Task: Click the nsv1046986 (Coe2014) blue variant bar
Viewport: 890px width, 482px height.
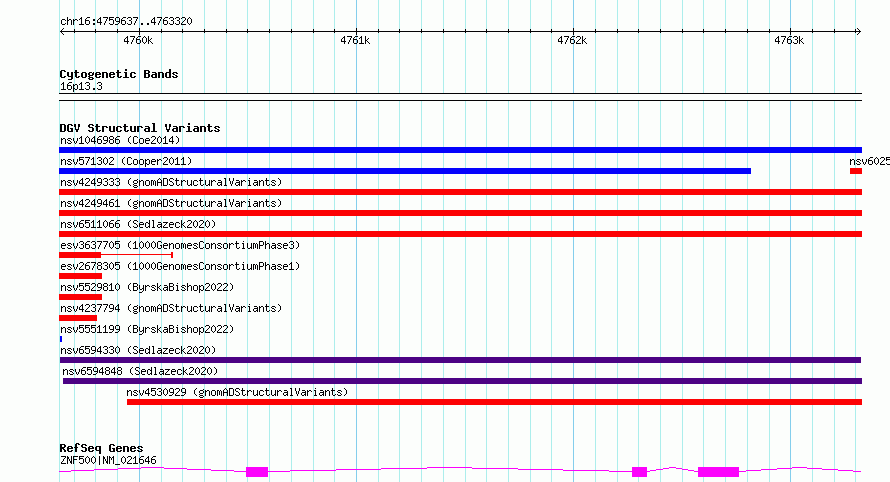Action: click(460, 150)
